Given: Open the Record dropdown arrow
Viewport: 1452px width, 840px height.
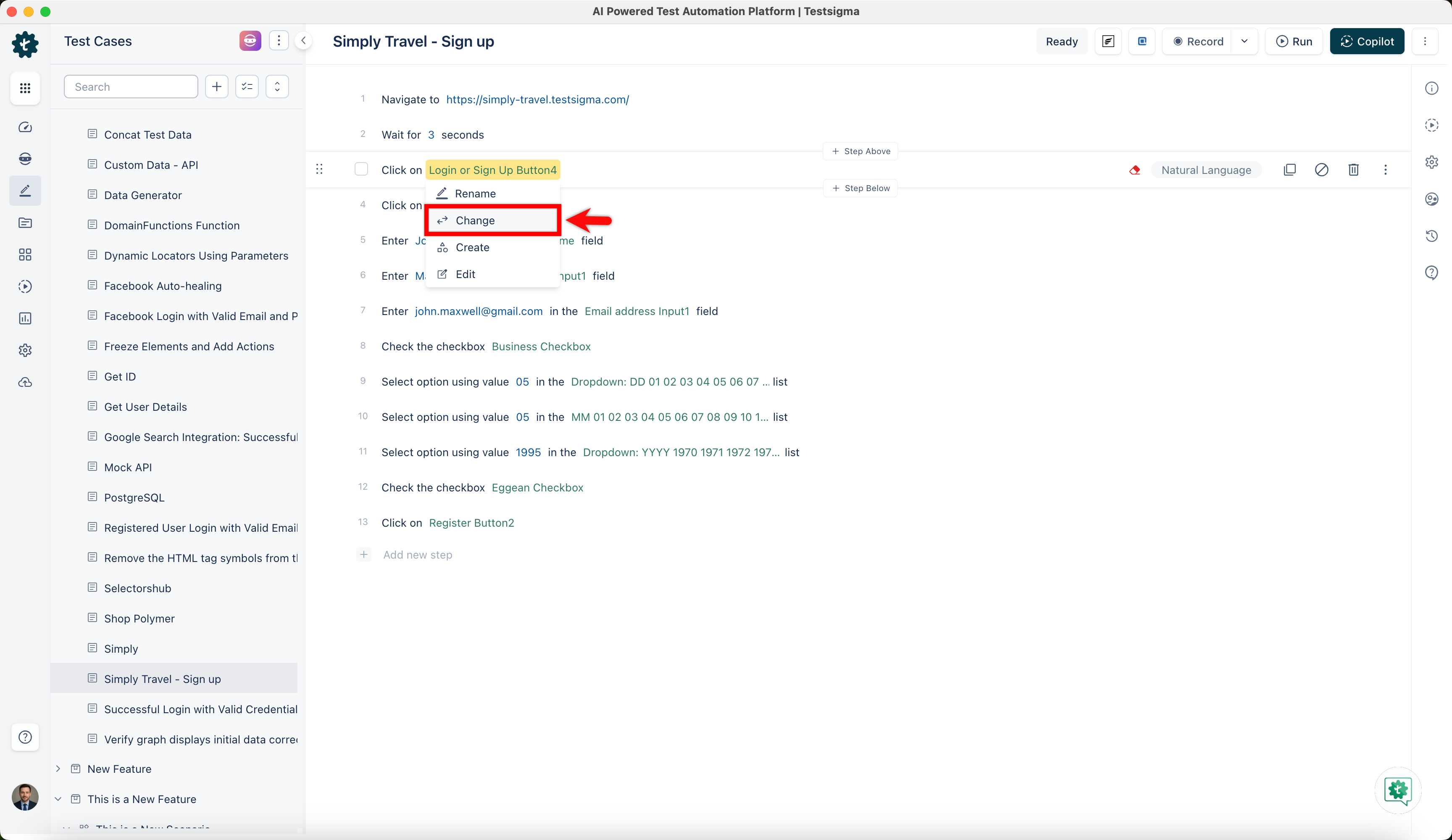Looking at the screenshot, I should point(1244,42).
